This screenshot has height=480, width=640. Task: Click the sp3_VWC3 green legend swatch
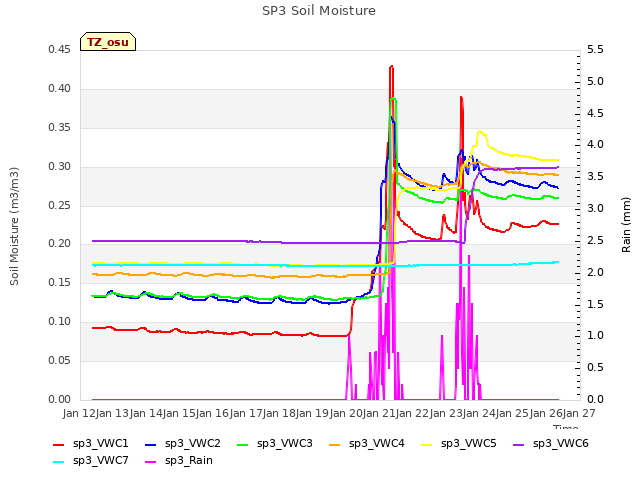243,444
